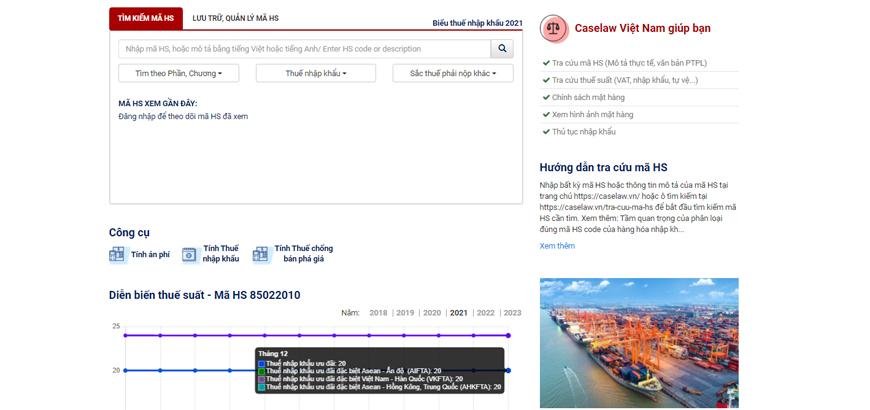Click the magnifier search button
Image resolution: width=870 pixels, height=410 pixels.
504,48
